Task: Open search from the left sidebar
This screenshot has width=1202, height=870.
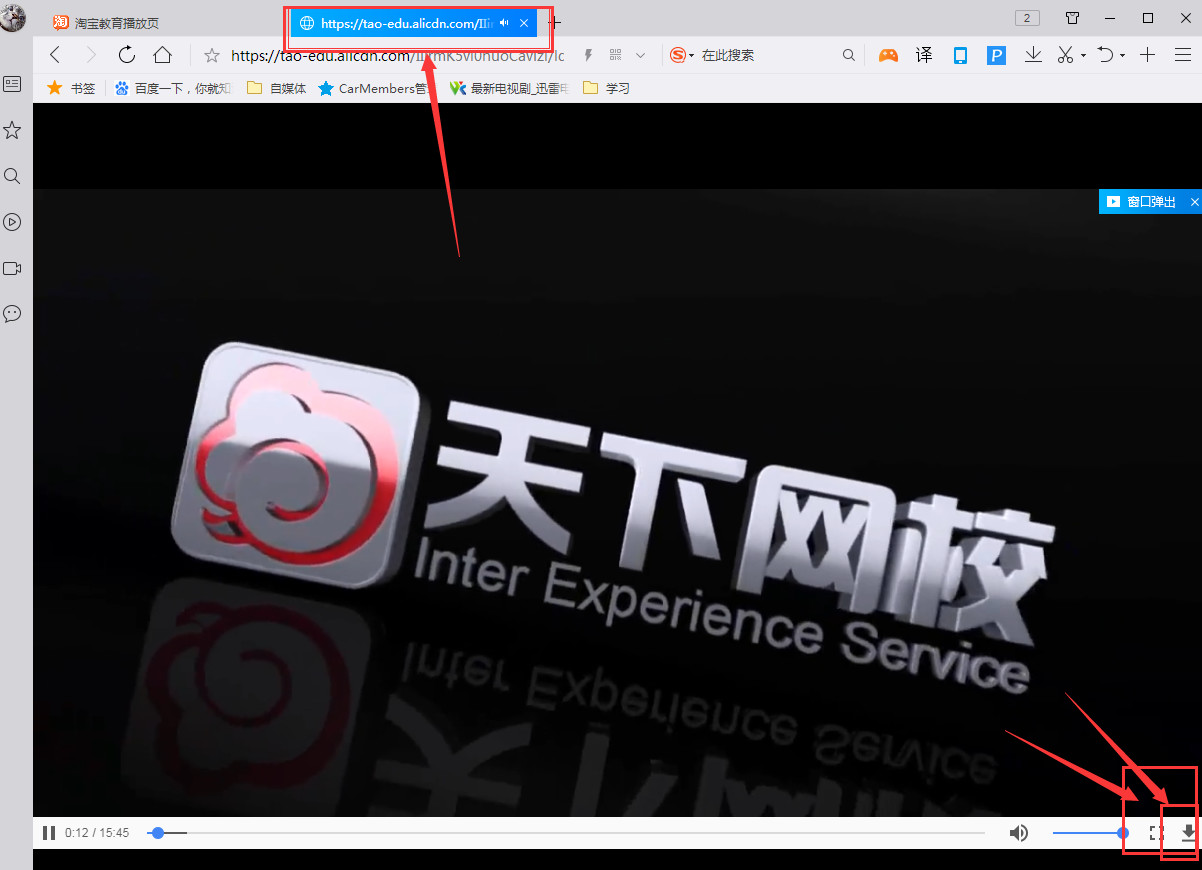Action: coord(12,176)
